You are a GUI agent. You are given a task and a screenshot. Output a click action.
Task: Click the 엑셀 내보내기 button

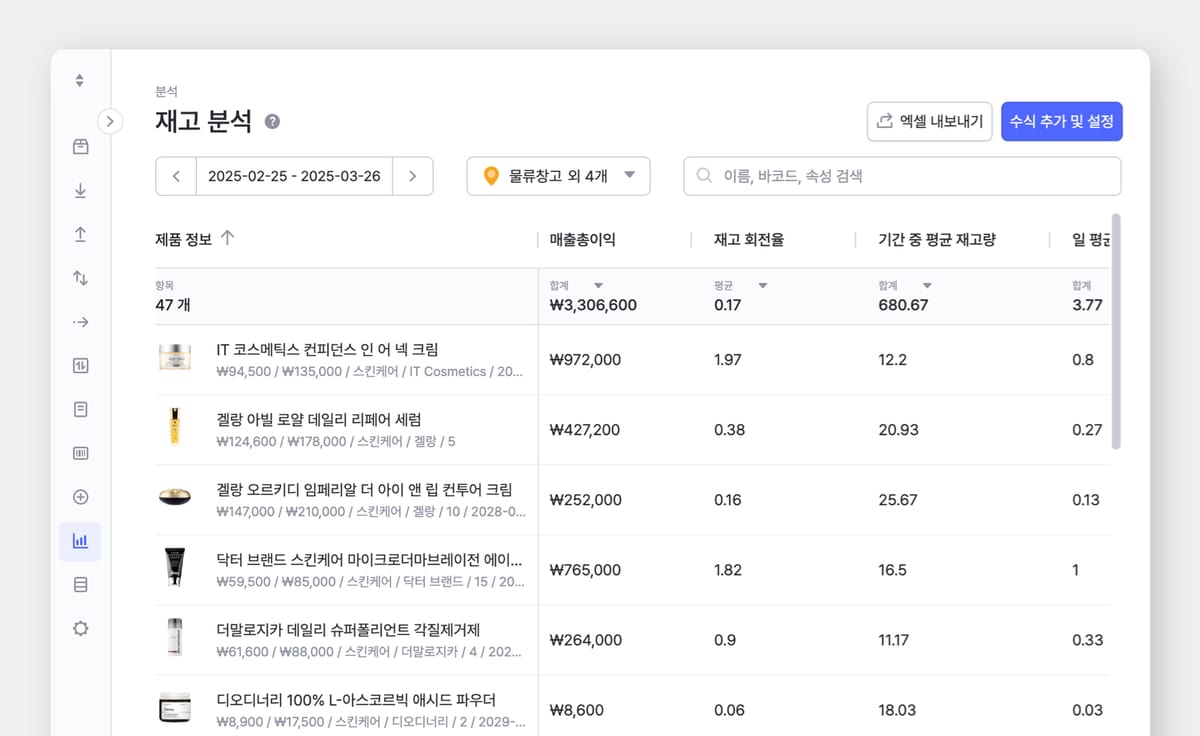(930, 121)
